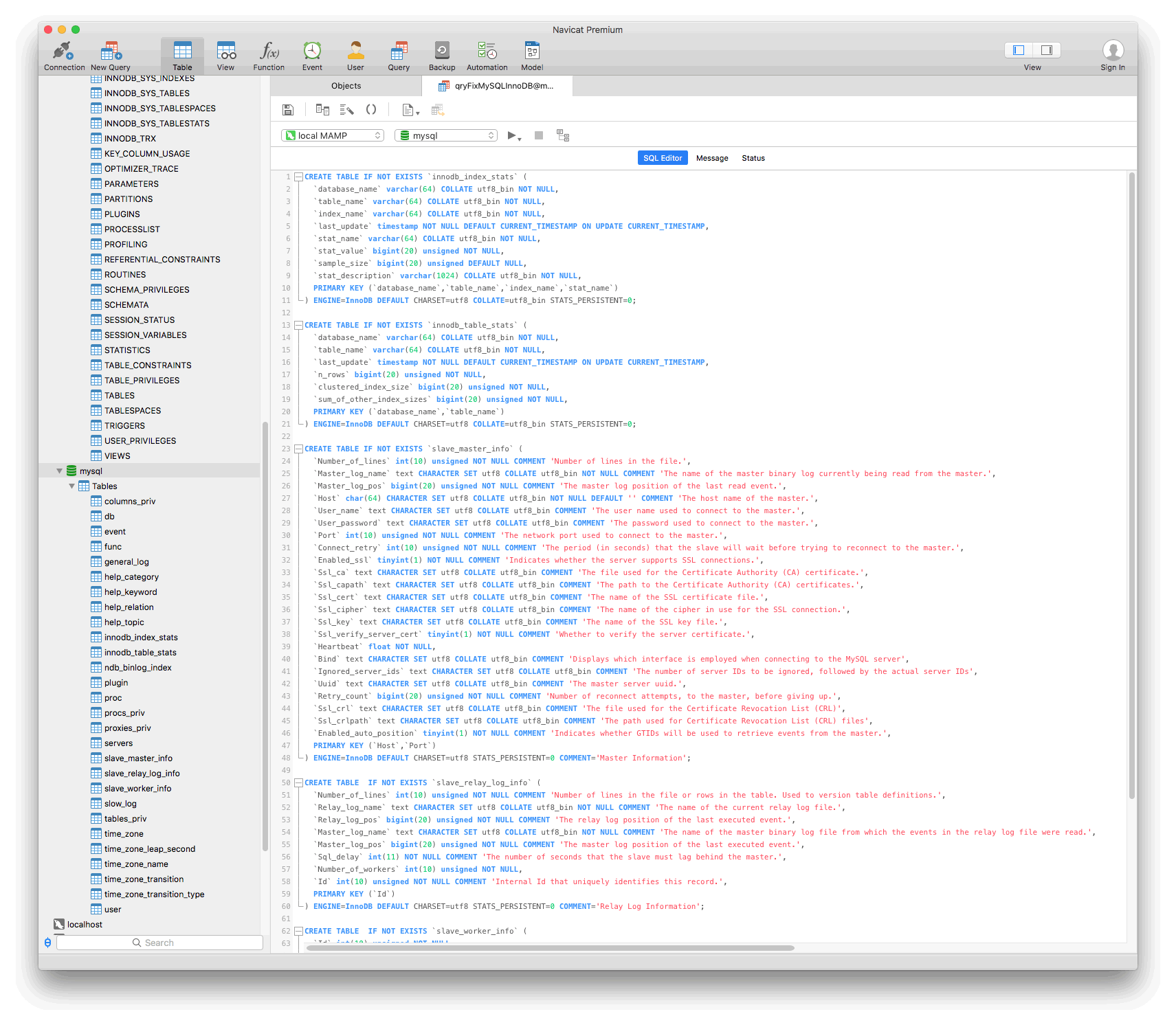Screen dimensions: 1176x1025
Task: Click the export result table icon
Action: coord(438,110)
